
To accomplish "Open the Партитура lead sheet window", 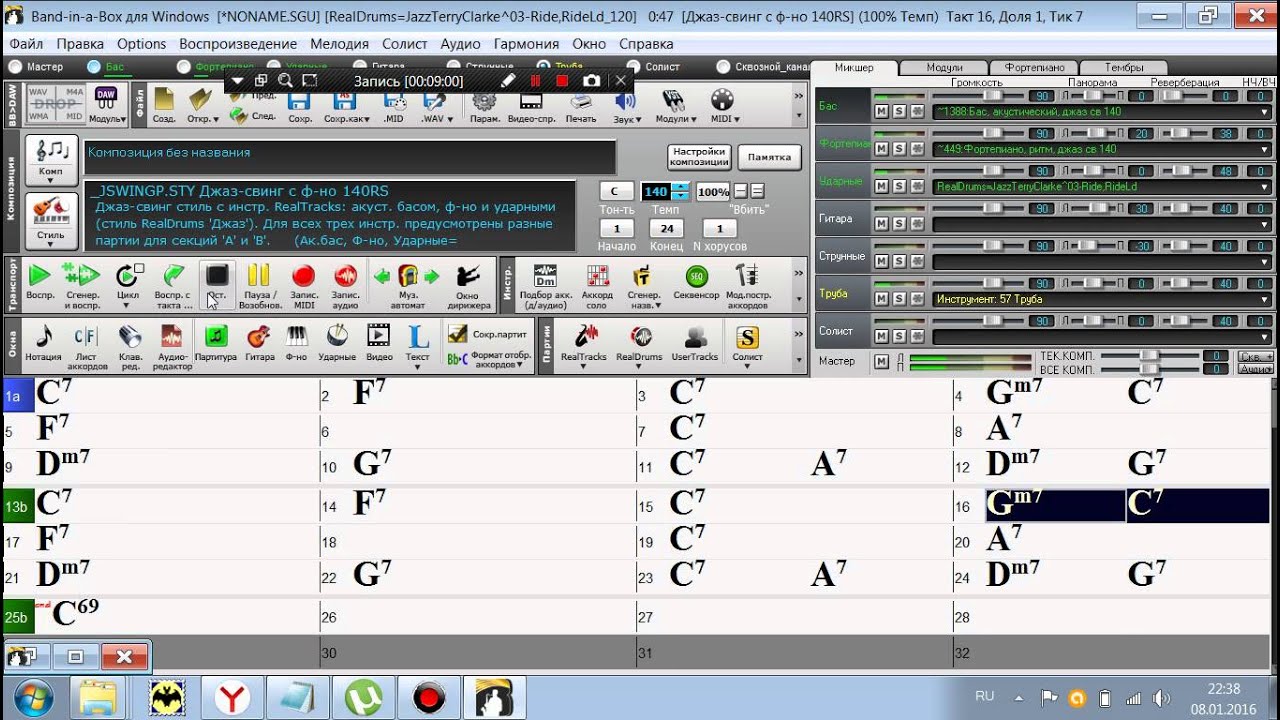I will point(216,345).
